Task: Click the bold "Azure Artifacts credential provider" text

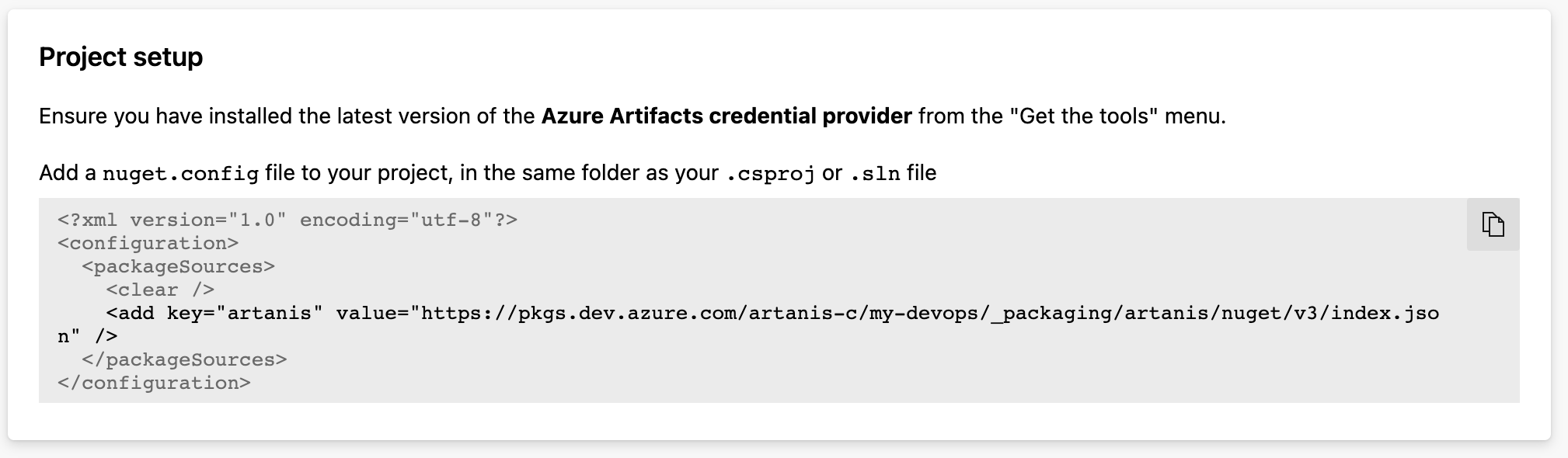Action: 726,116
